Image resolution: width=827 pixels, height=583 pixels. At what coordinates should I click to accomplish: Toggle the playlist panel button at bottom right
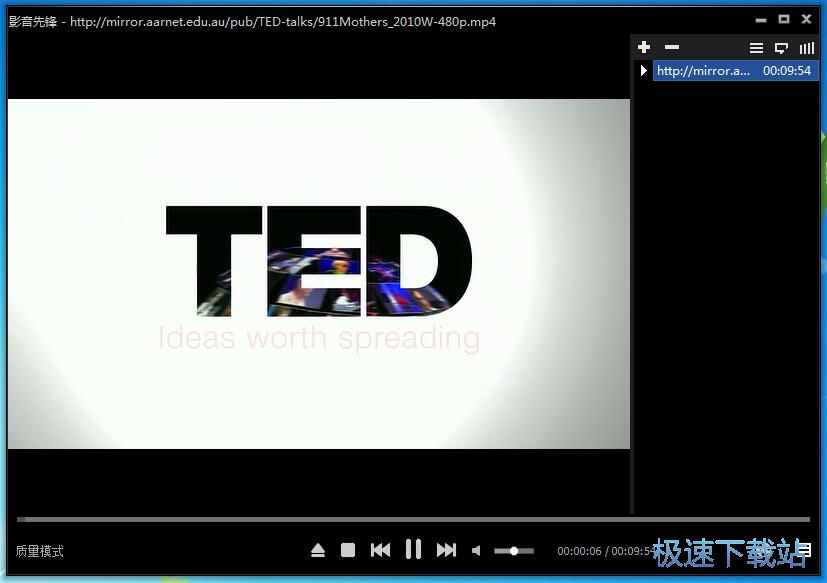(805, 550)
